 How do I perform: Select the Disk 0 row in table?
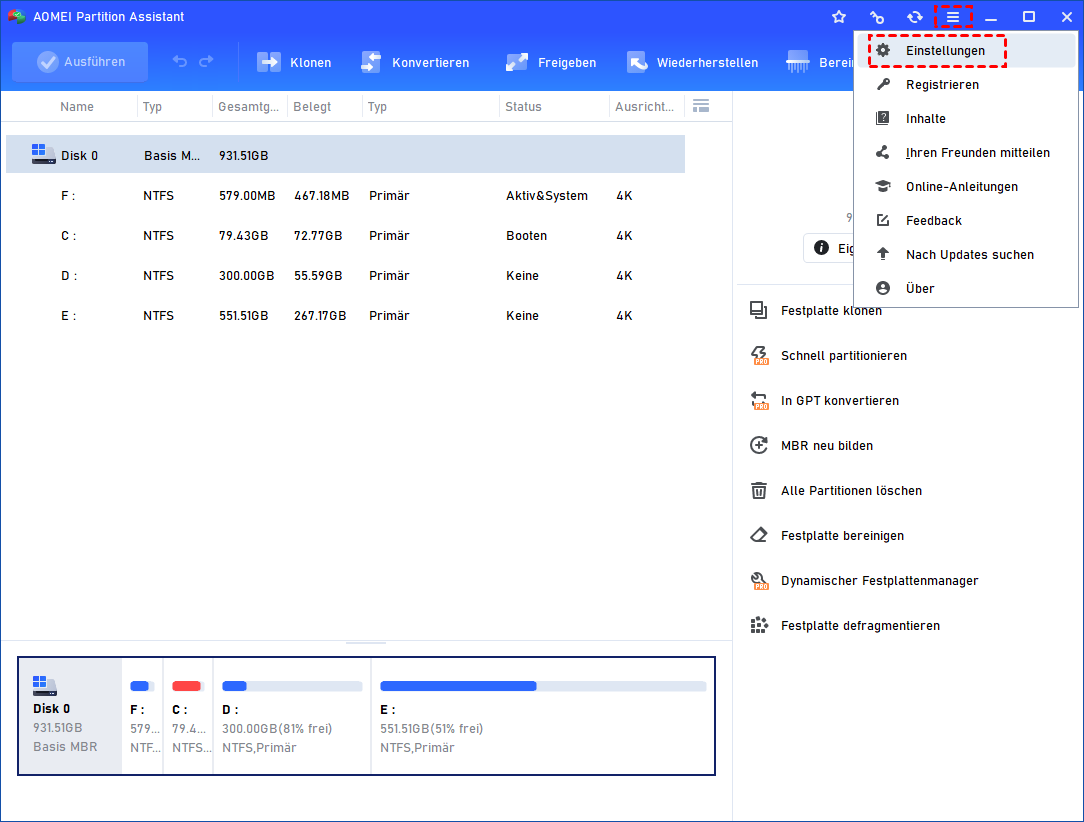click(345, 154)
